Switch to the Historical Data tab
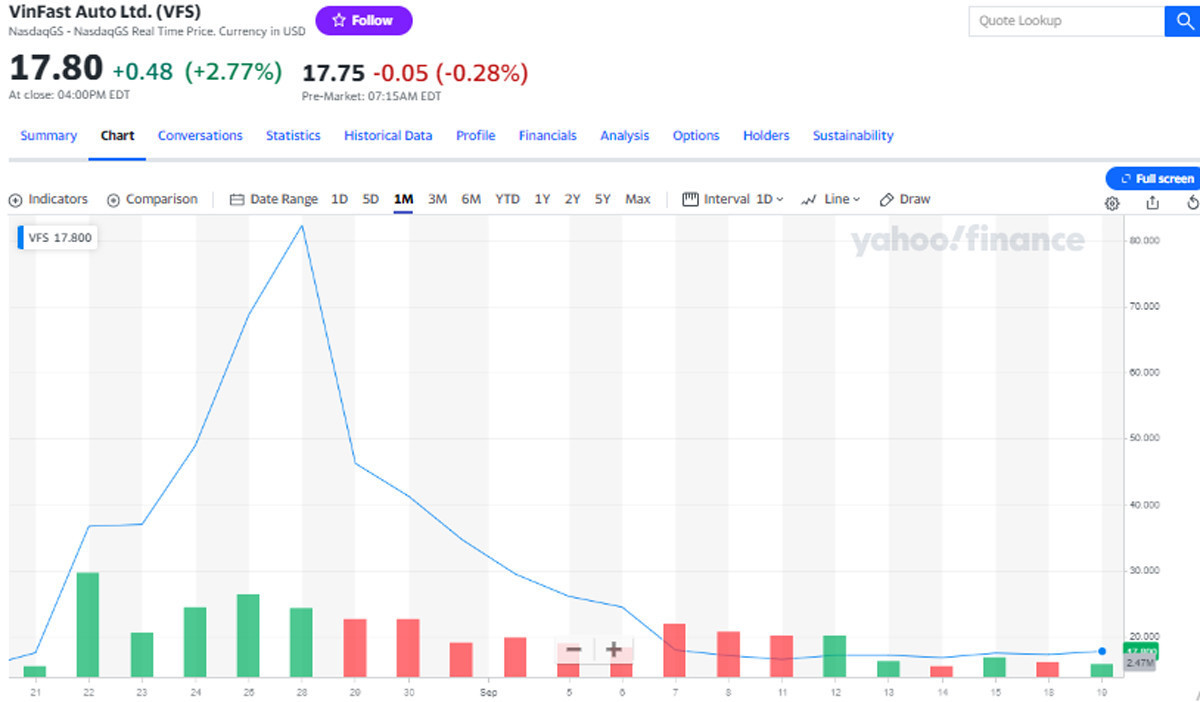The image size is (1200, 702). (388, 135)
